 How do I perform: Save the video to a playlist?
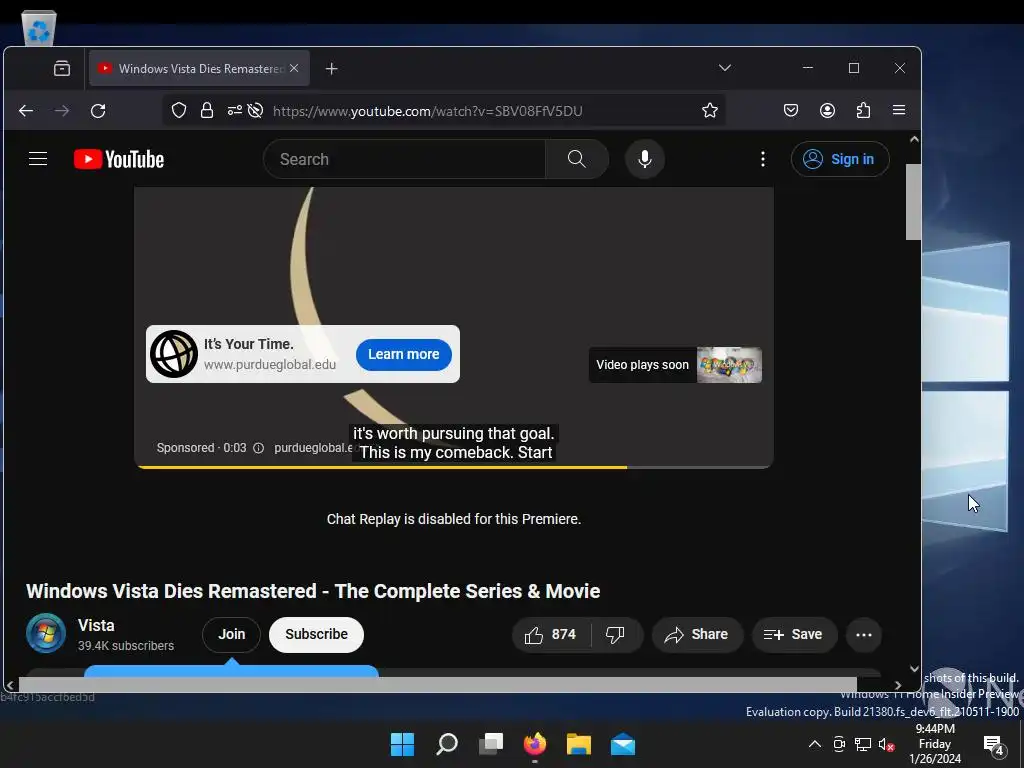click(x=793, y=634)
